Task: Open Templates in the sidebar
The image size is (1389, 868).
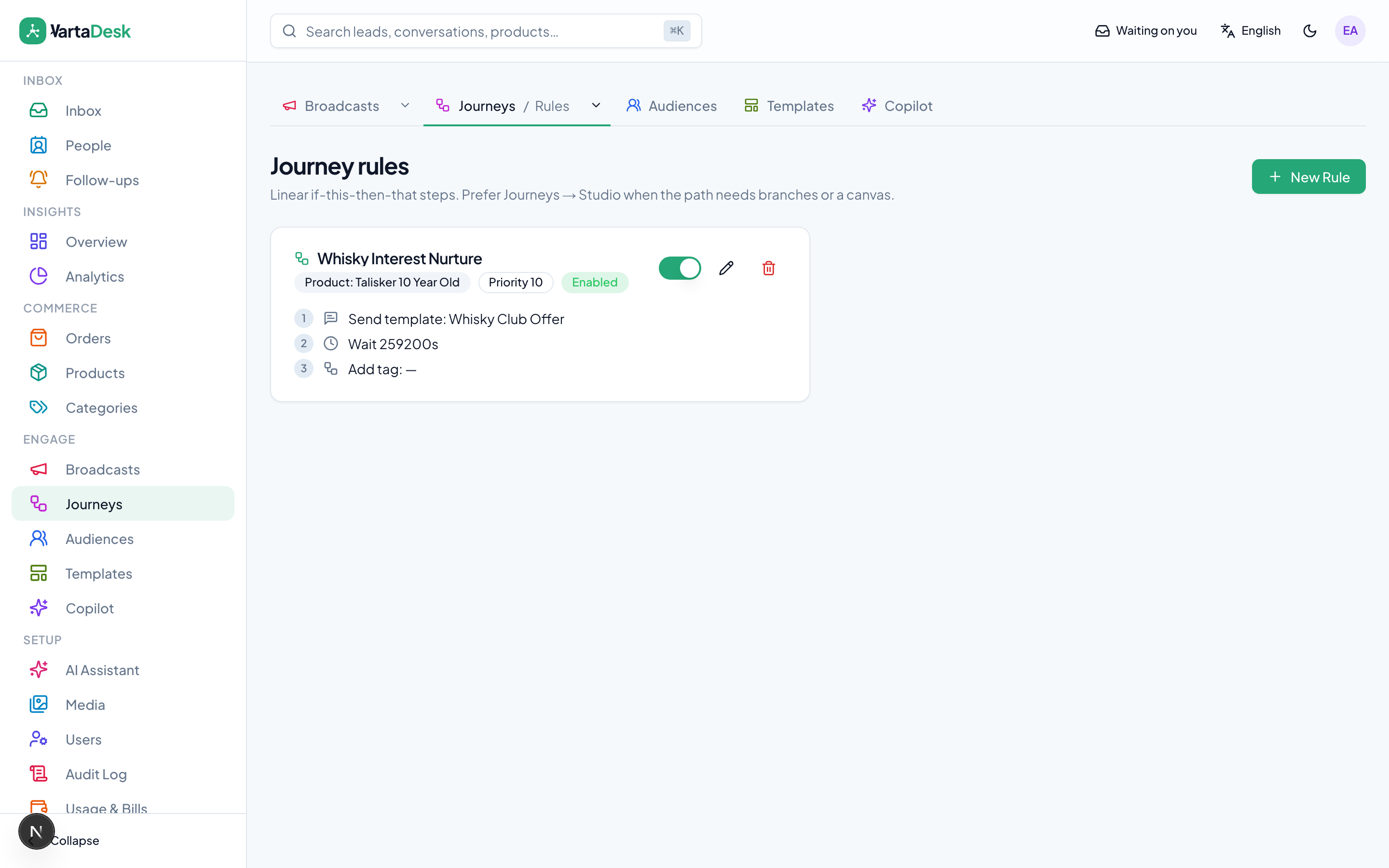Action: (123, 573)
